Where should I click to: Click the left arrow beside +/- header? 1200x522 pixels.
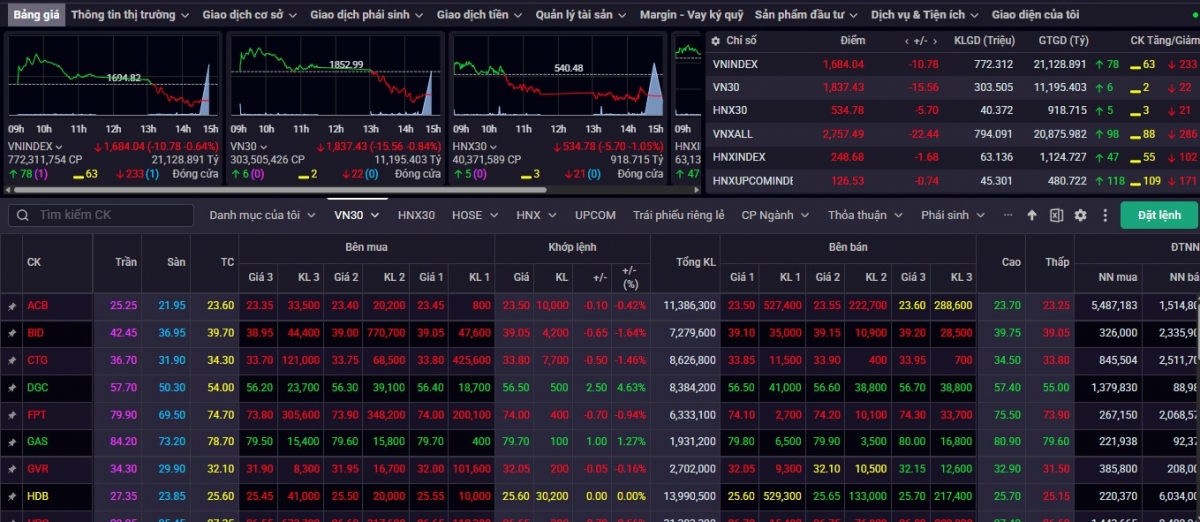[x=907, y=41]
